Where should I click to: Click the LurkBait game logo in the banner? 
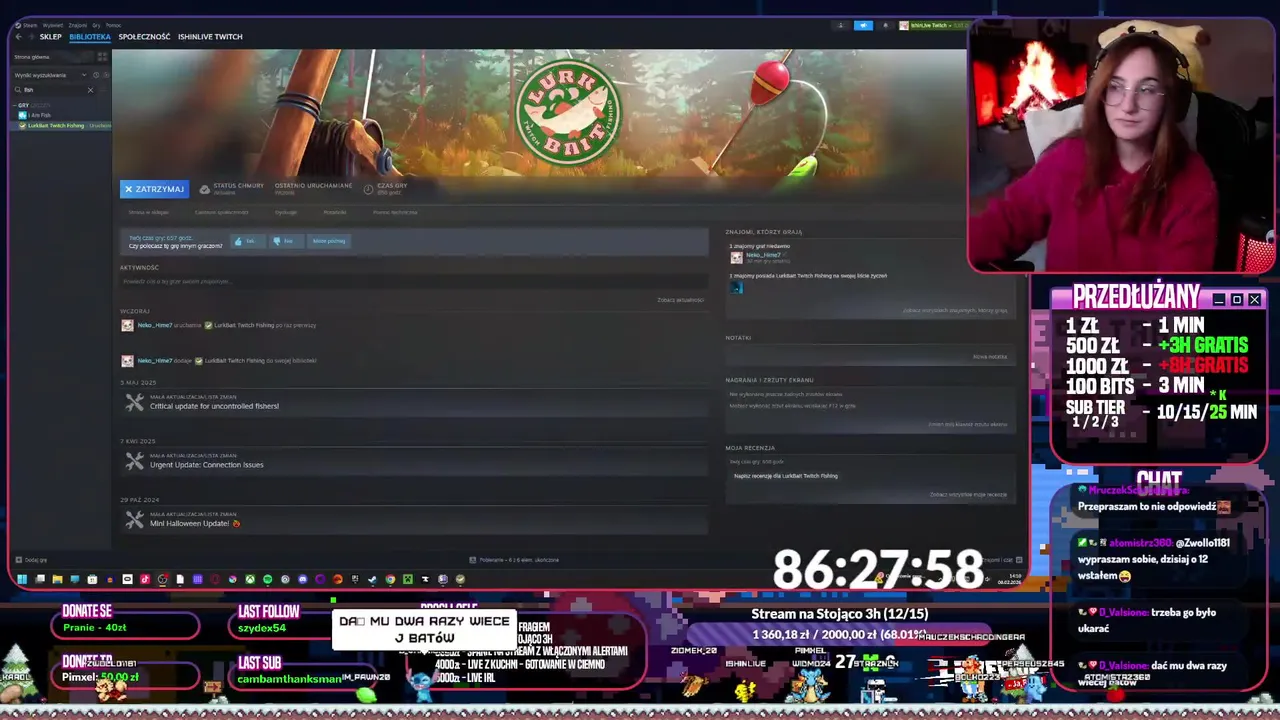pyautogui.click(x=569, y=112)
